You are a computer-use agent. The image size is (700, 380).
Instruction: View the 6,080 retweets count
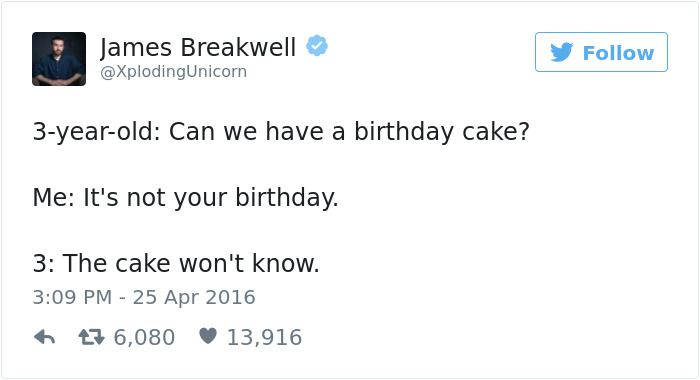144,338
